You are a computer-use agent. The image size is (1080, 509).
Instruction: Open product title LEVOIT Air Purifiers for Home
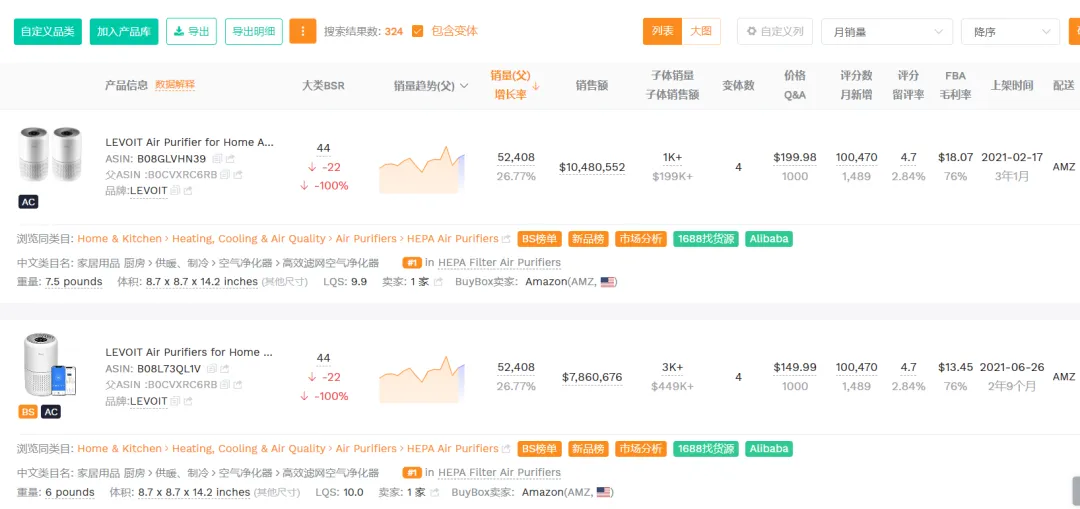point(189,352)
